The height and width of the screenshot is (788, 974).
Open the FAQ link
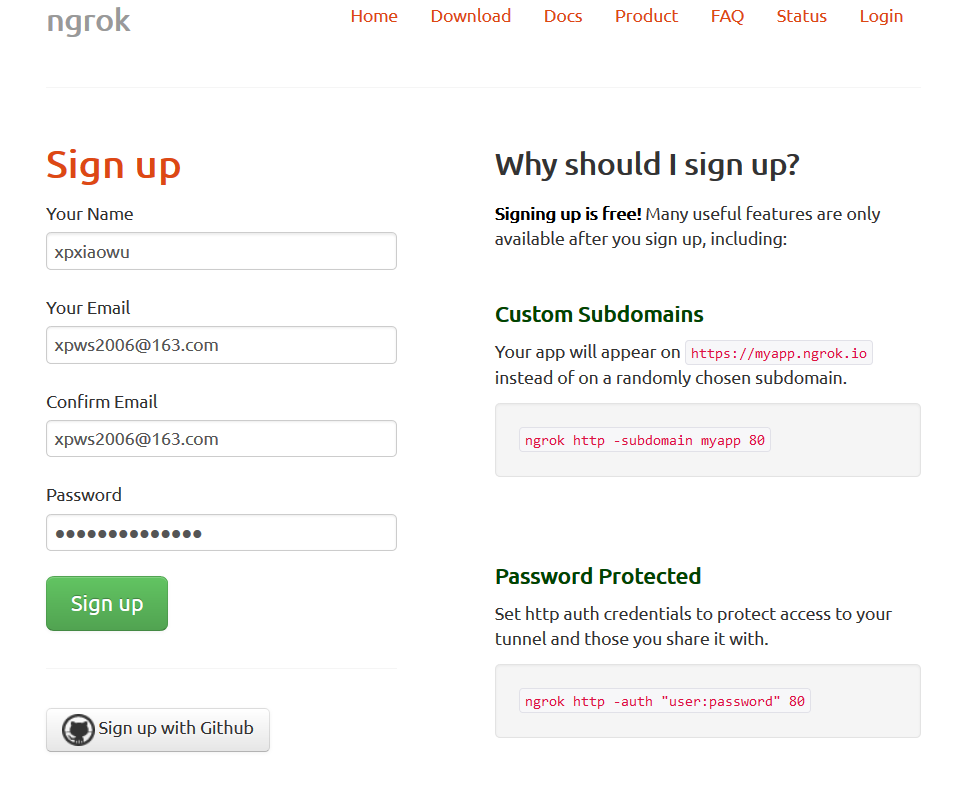[727, 16]
